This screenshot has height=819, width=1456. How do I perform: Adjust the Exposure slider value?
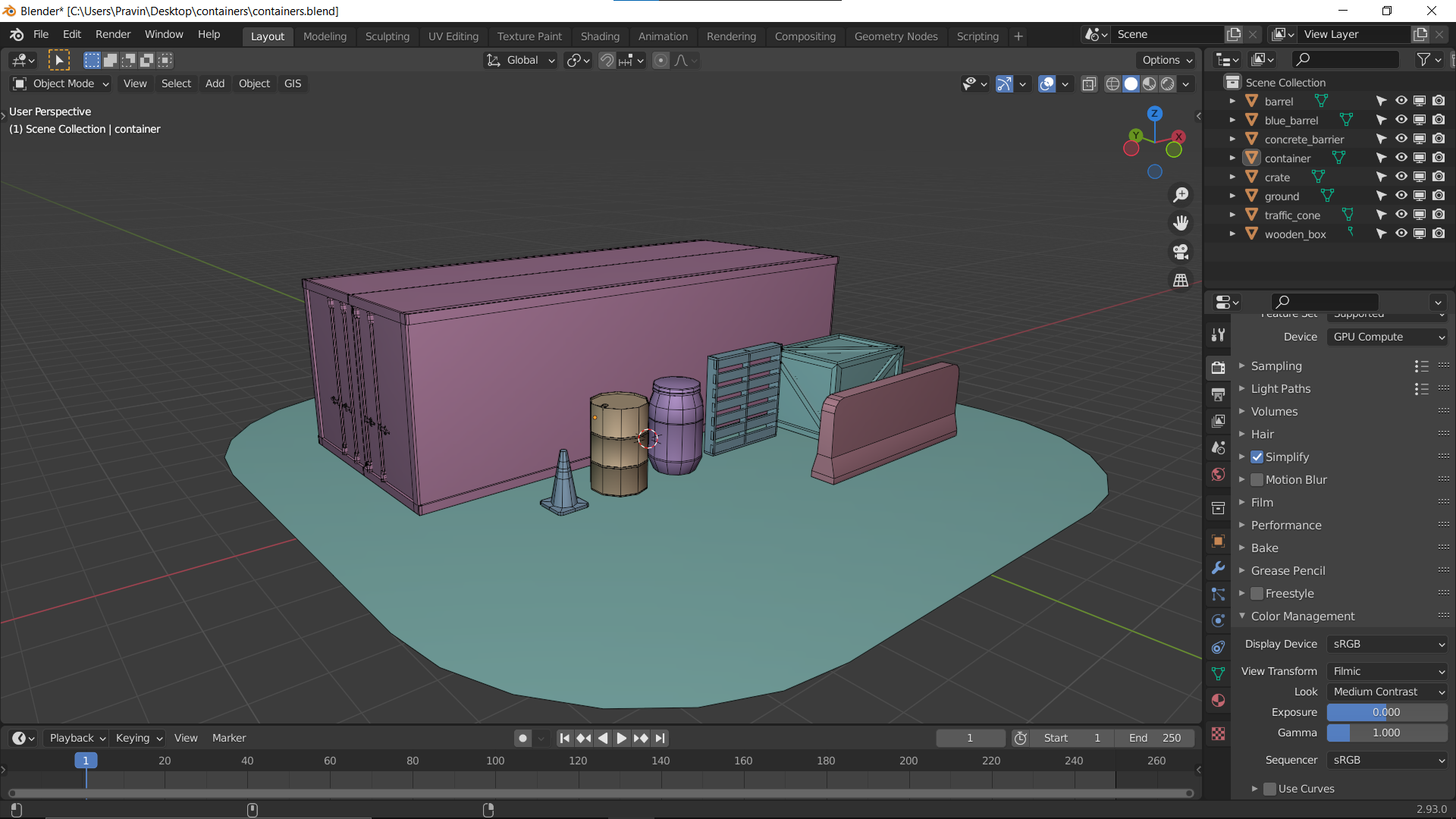pyautogui.click(x=1386, y=712)
